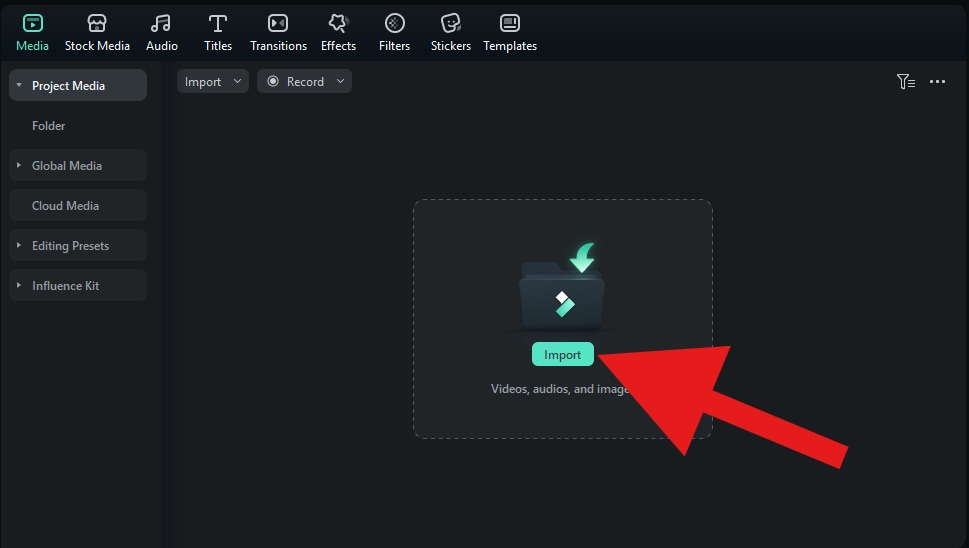
Task: Collapse the Project Media arrow
Action: point(19,85)
